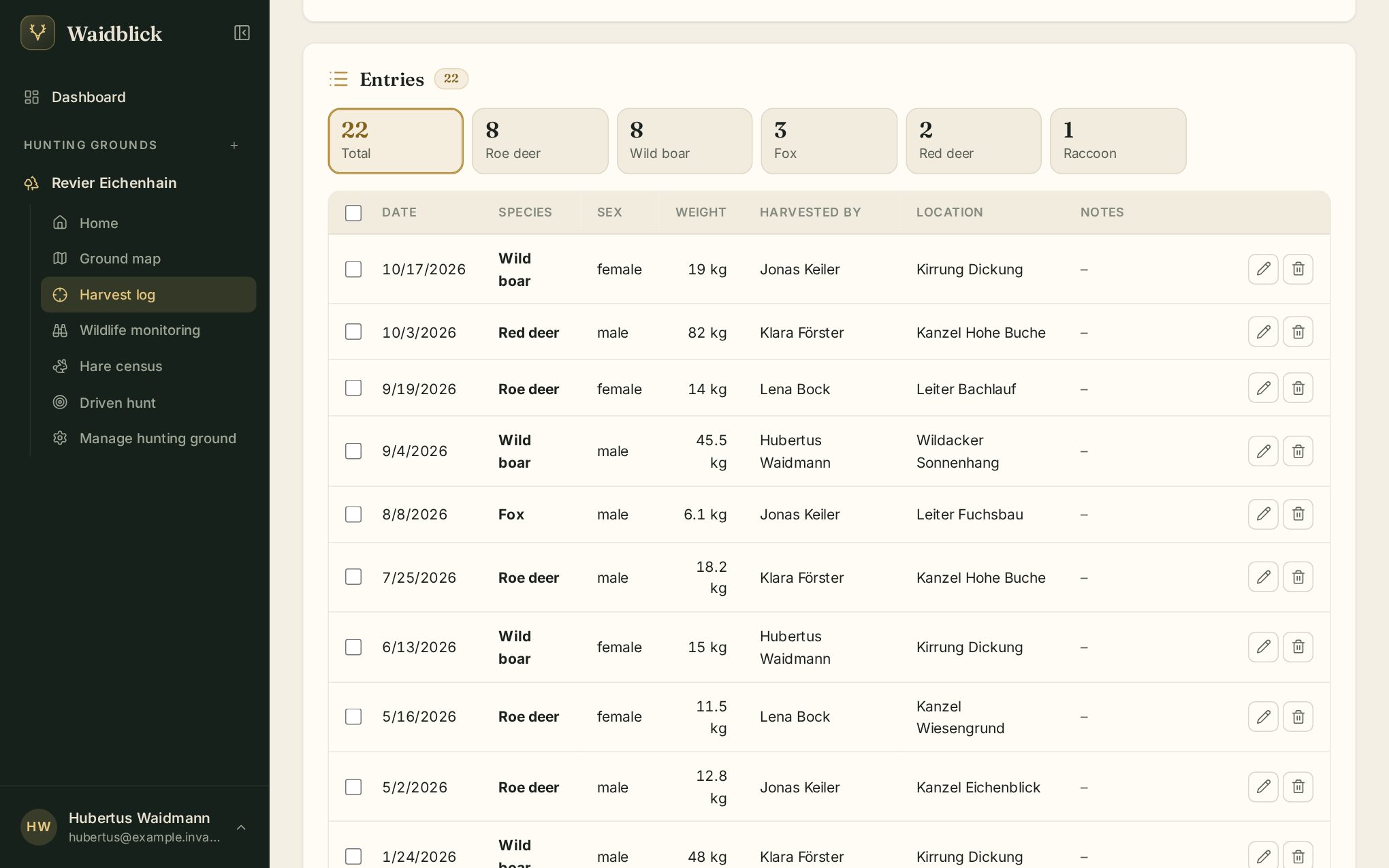Image resolution: width=1389 pixels, height=868 pixels.
Task: Delete the 9/4/2026 Wild boar entry
Action: coord(1298,451)
